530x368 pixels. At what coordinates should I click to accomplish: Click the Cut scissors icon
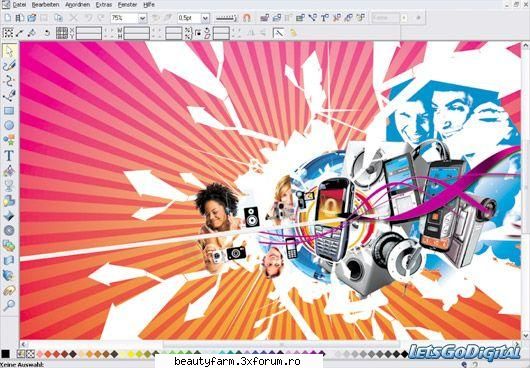(73, 18)
